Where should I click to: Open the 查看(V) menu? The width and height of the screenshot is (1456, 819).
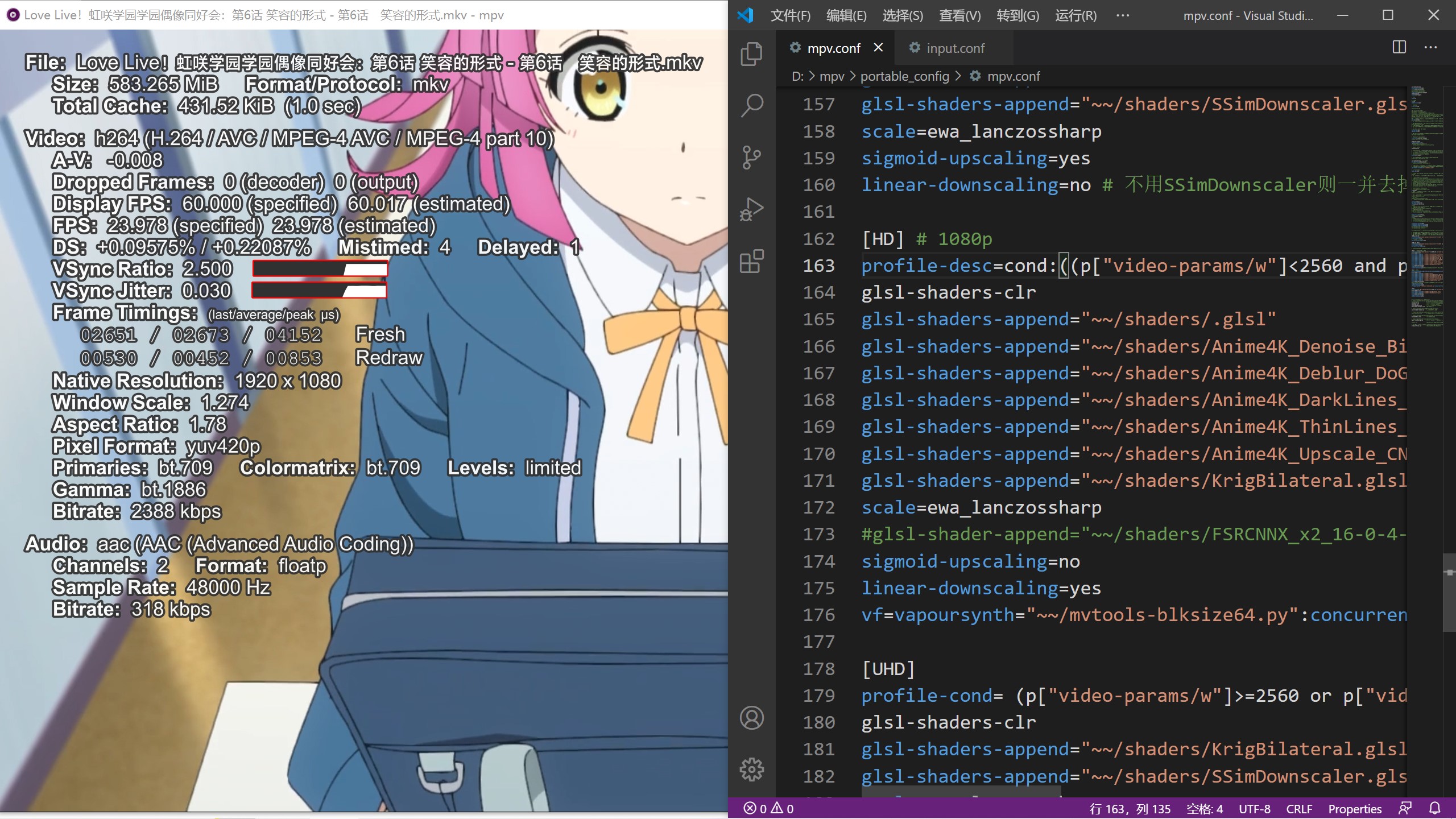click(959, 15)
